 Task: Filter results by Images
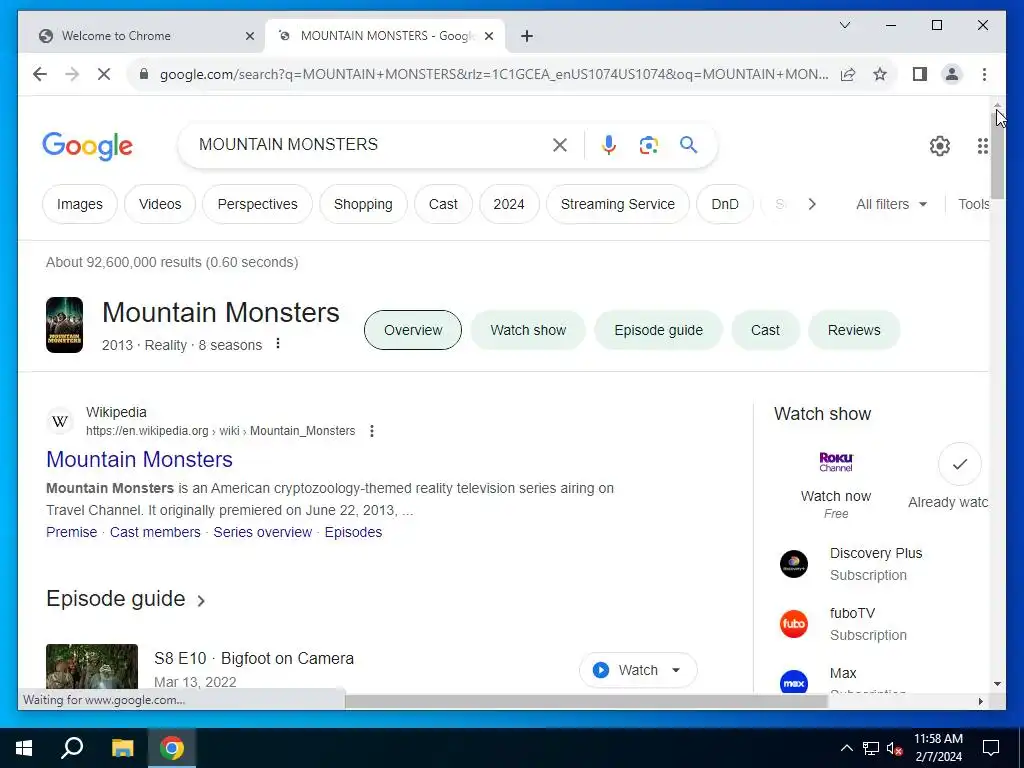pyautogui.click(x=80, y=204)
